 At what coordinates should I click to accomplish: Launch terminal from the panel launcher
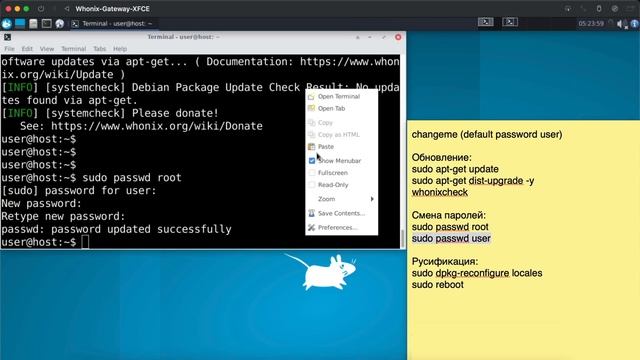pyautogui.click(x=47, y=24)
